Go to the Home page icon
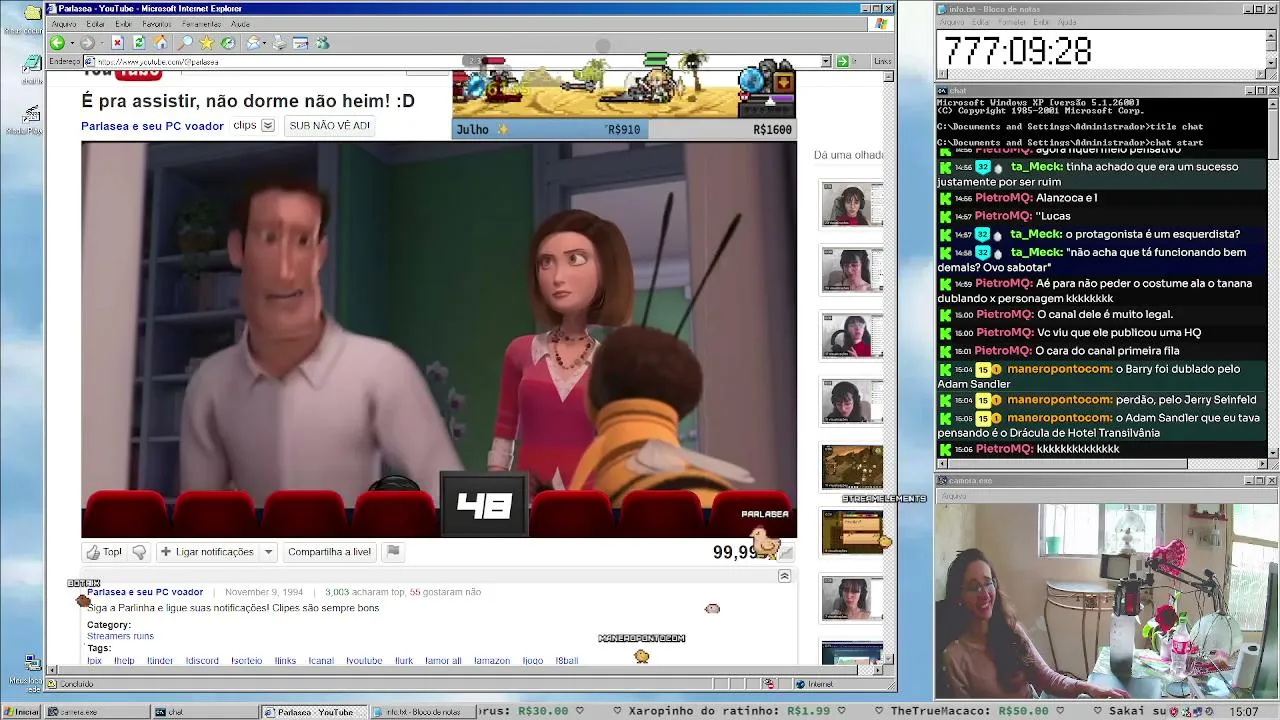 (x=160, y=43)
